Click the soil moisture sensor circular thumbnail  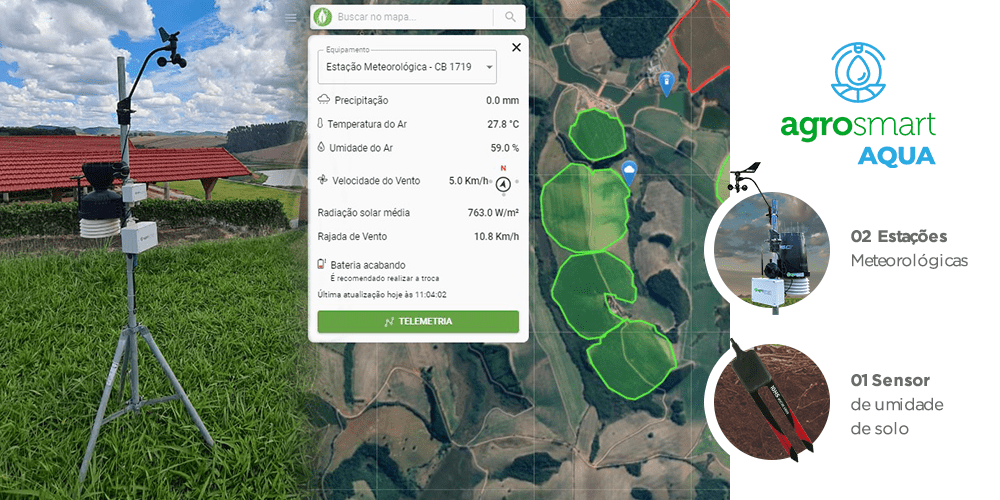771,401
